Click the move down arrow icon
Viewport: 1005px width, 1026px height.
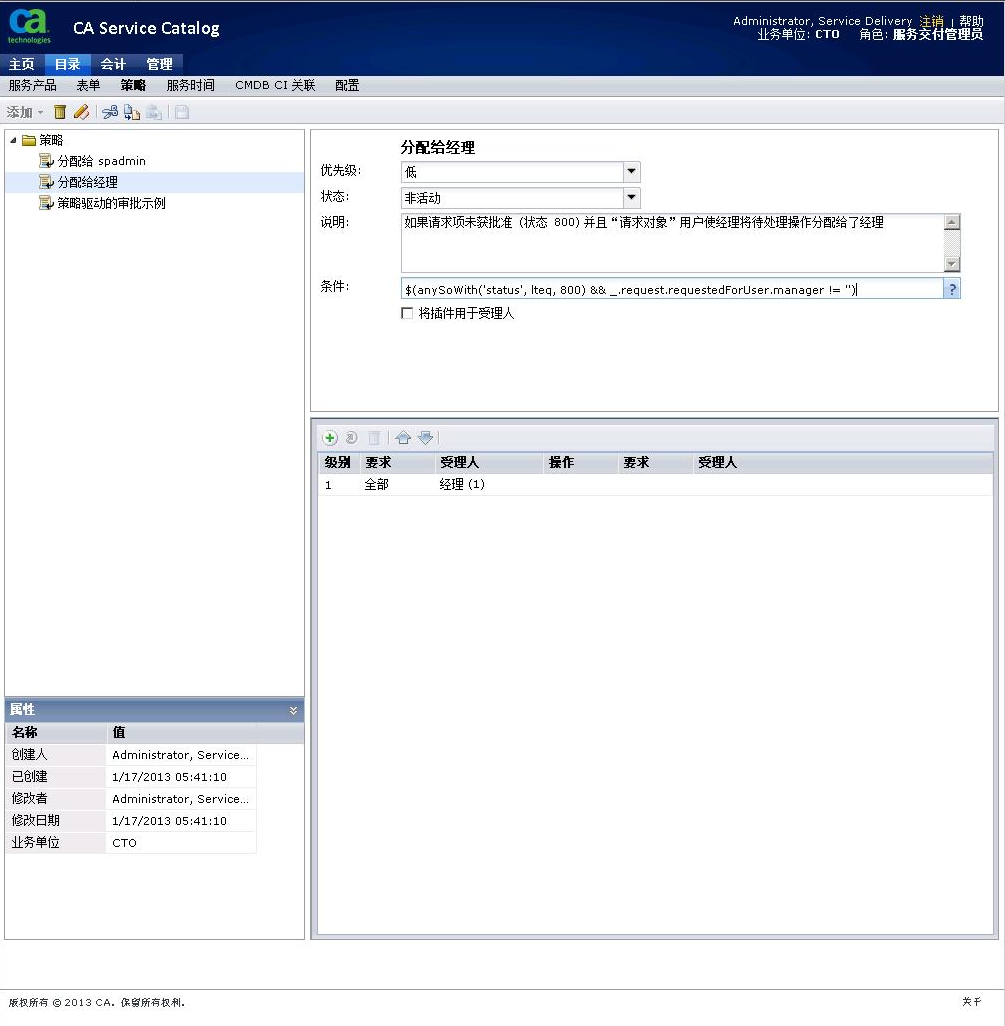pyautogui.click(x=425, y=438)
